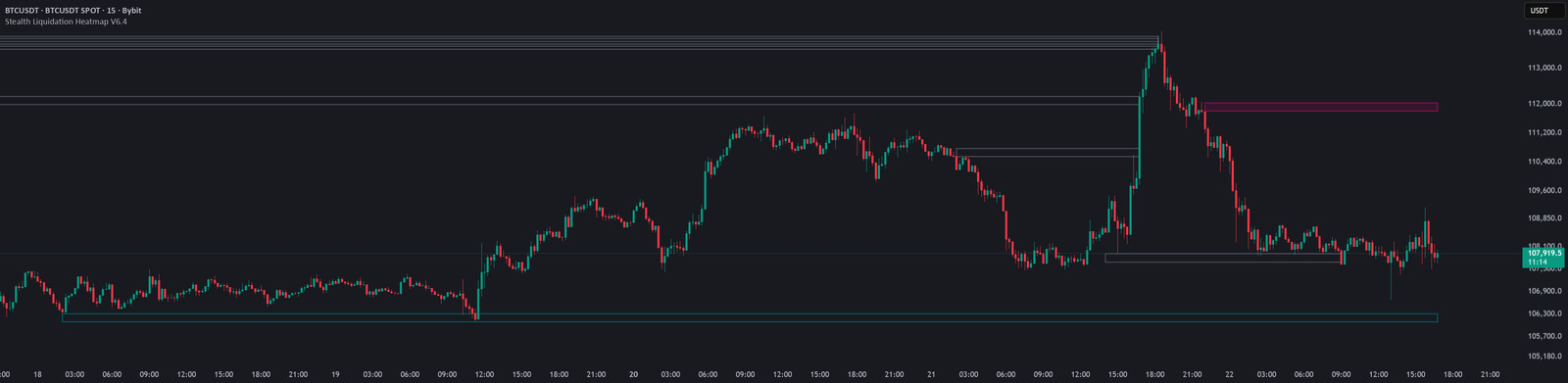The height and width of the screenshot is (383, 1568).
Task: Click the 107,919.5 current price label
Action: 1544,253
